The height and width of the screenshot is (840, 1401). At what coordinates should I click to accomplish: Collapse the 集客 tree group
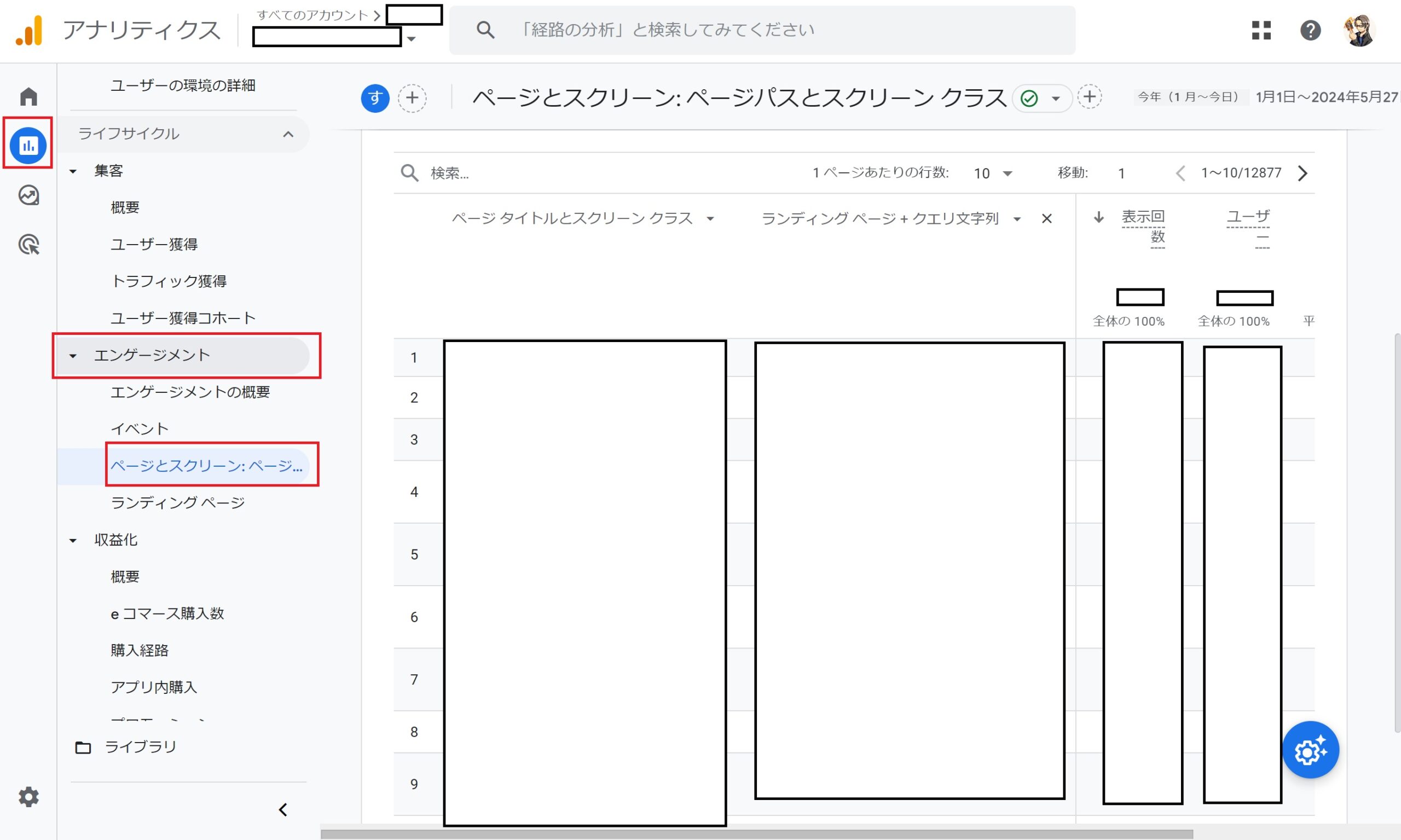coord(73,171)
